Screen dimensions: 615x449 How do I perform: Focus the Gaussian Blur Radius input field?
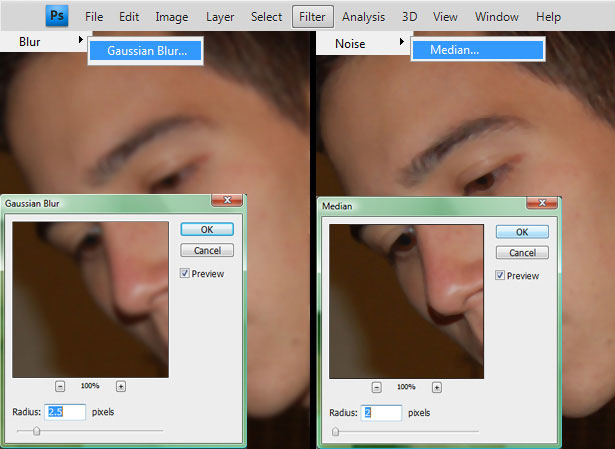coord(65,412)
